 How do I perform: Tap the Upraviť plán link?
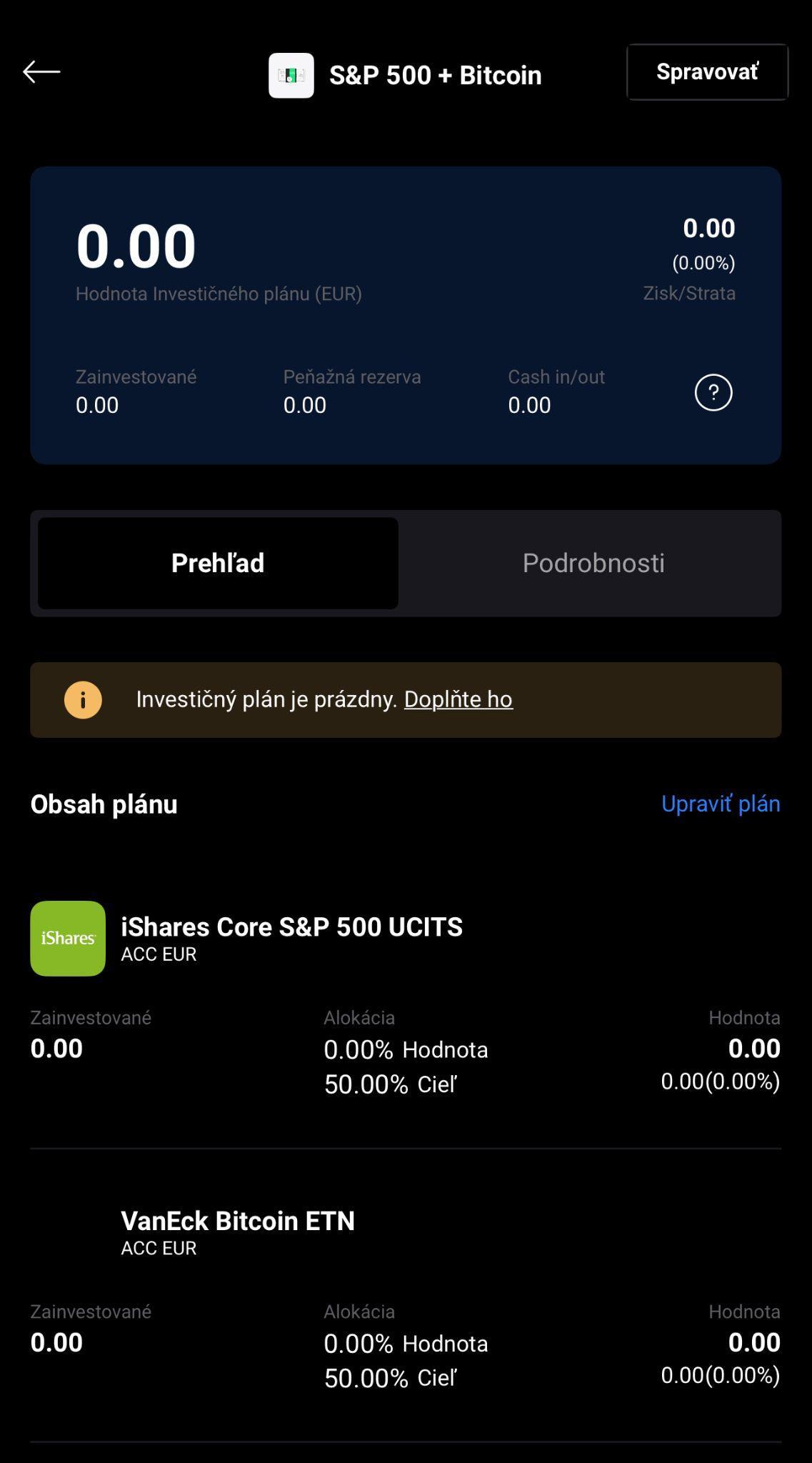pyautogui.click(x=720, y=804)
